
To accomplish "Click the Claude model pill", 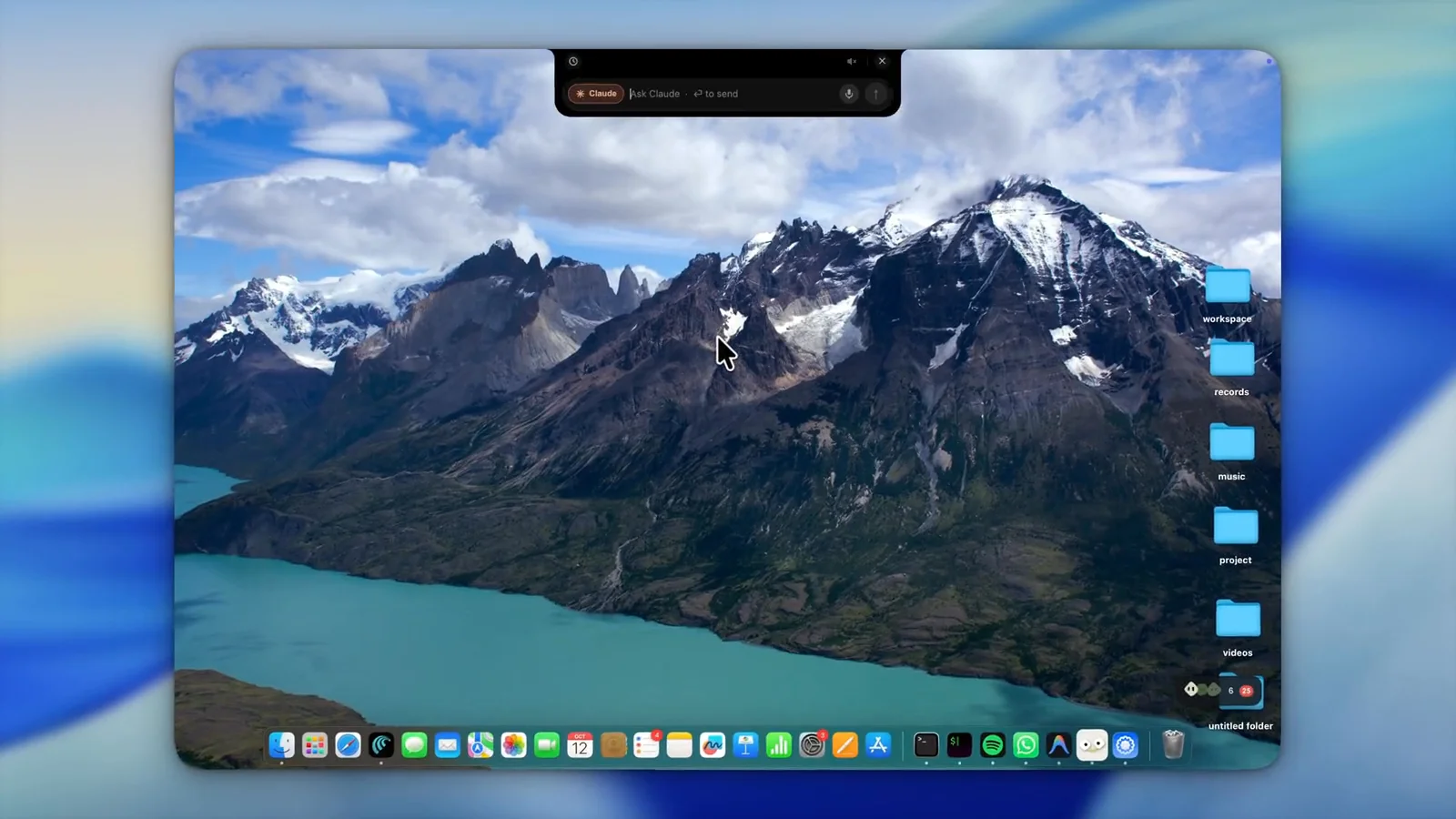I will coord(597,94).
